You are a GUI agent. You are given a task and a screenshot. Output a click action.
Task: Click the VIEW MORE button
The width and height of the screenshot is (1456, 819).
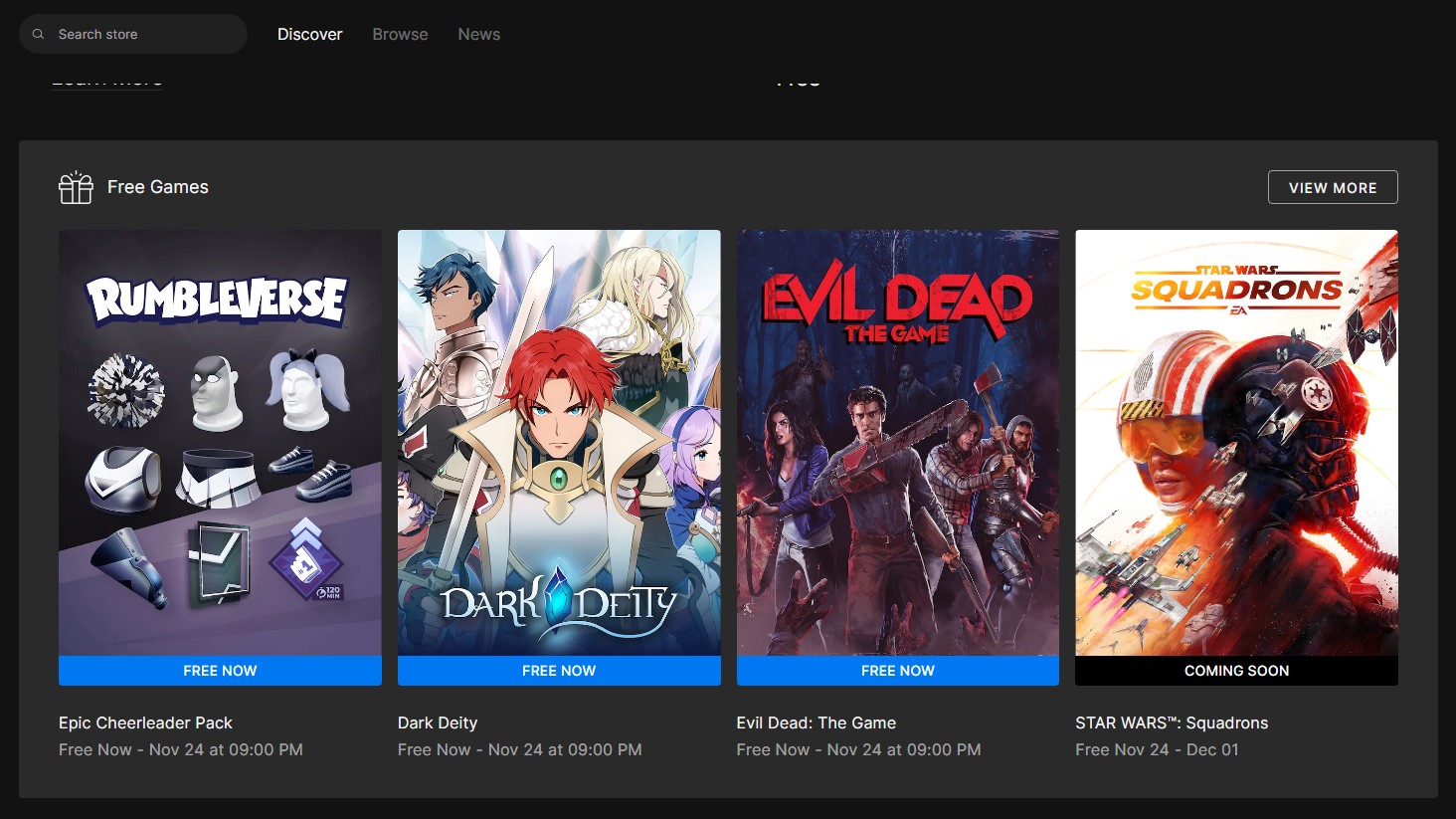point(1333,187)
